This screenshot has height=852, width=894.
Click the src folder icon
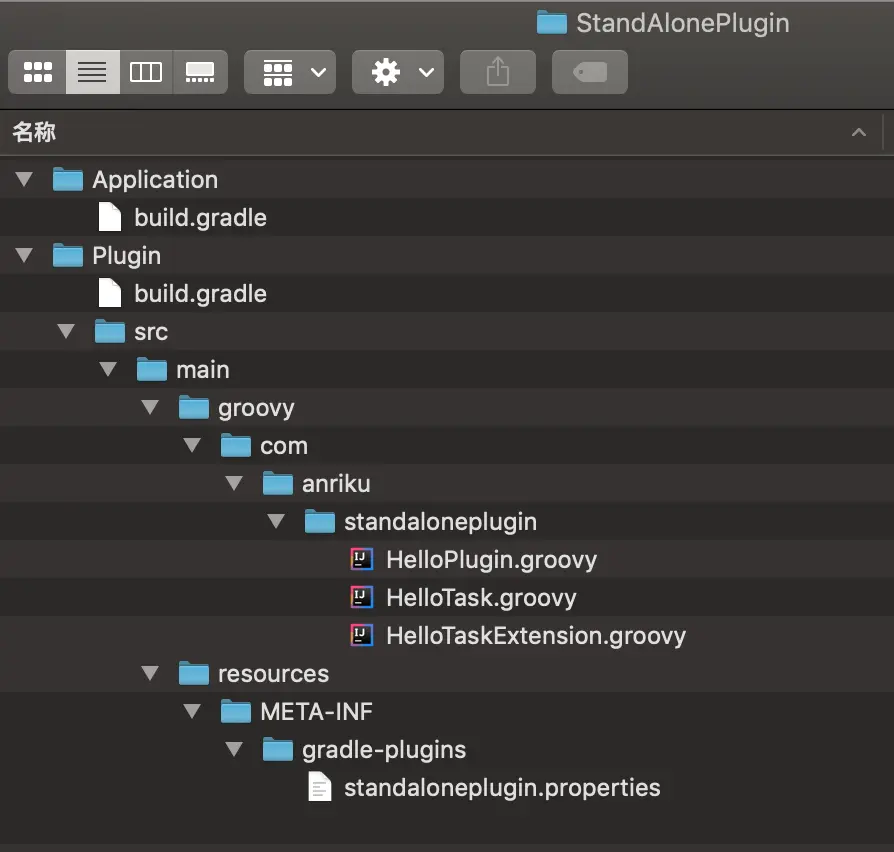pos(109,331)
